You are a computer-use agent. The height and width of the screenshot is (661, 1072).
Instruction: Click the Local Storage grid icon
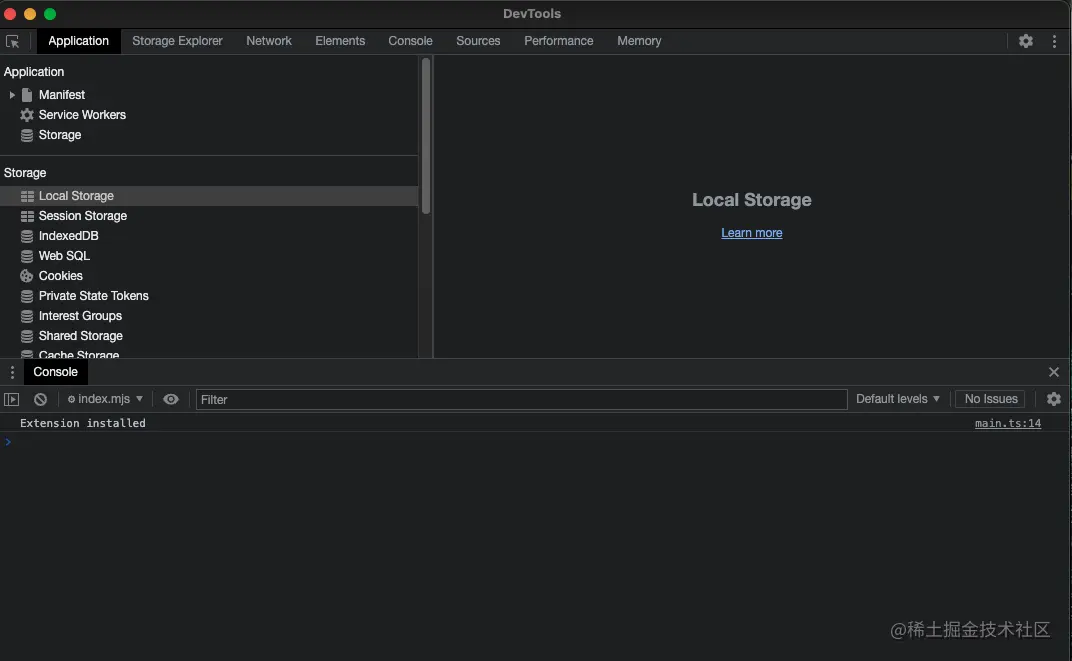click(27, 196)
